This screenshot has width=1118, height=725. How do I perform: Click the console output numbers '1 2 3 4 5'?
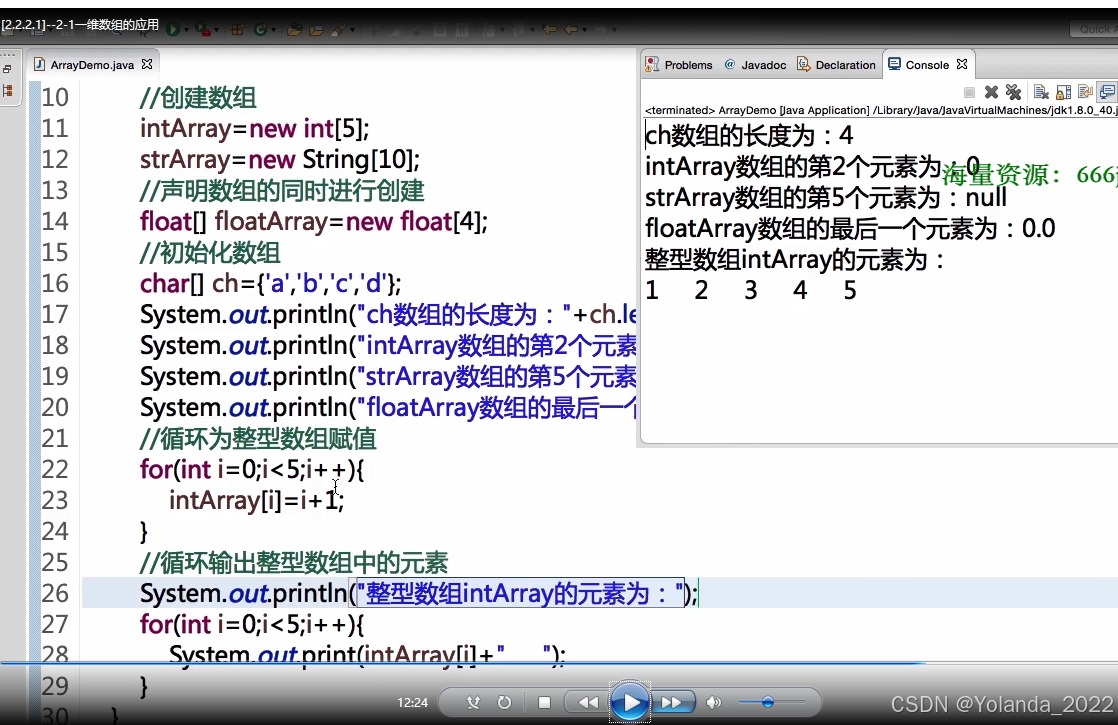tap(751, 291)
